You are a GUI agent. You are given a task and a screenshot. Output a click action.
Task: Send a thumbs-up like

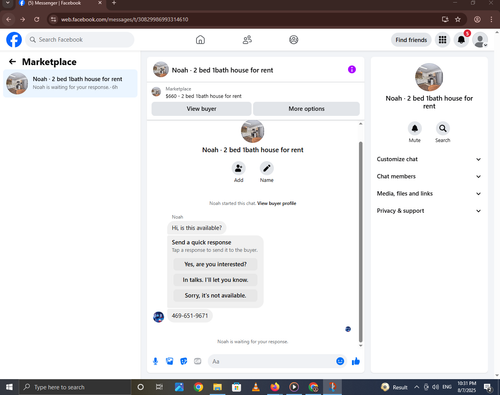(x=356, y=361)
